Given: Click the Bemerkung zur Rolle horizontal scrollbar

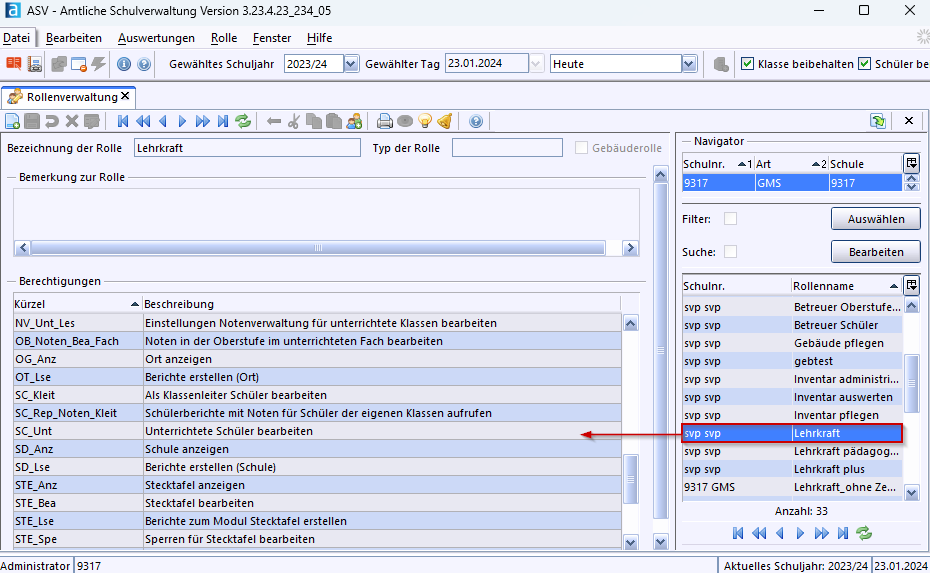Looking at the screenshot, I should [318, 247].
